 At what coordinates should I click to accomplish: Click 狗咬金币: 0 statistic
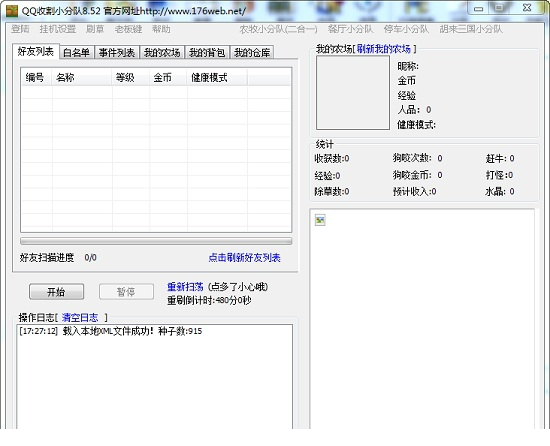pyautogui.click(x=417, y=175)
